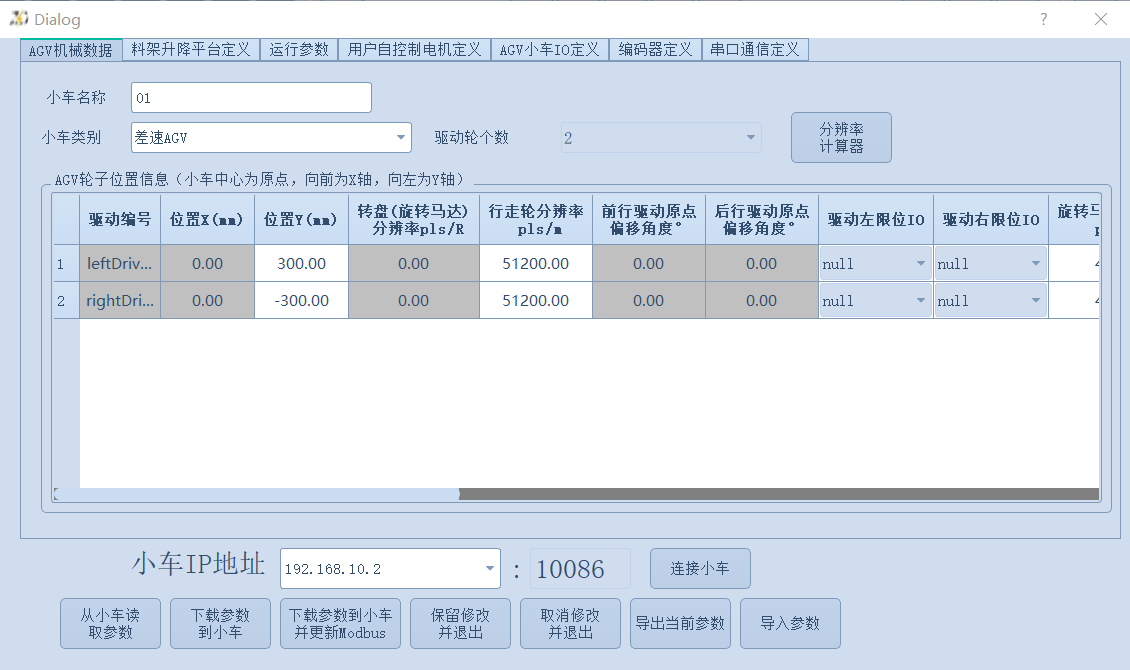Open the AGV小车IO定义 tab

(x=550, y=48)
